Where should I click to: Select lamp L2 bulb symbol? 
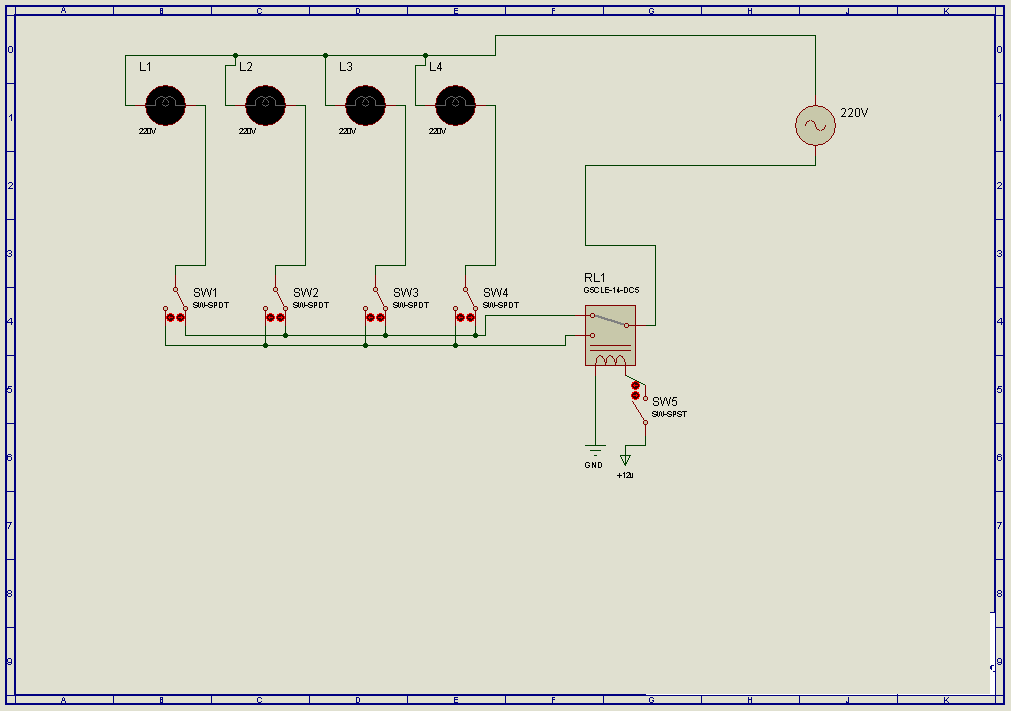pyautogui.click(x=266, y=105)
